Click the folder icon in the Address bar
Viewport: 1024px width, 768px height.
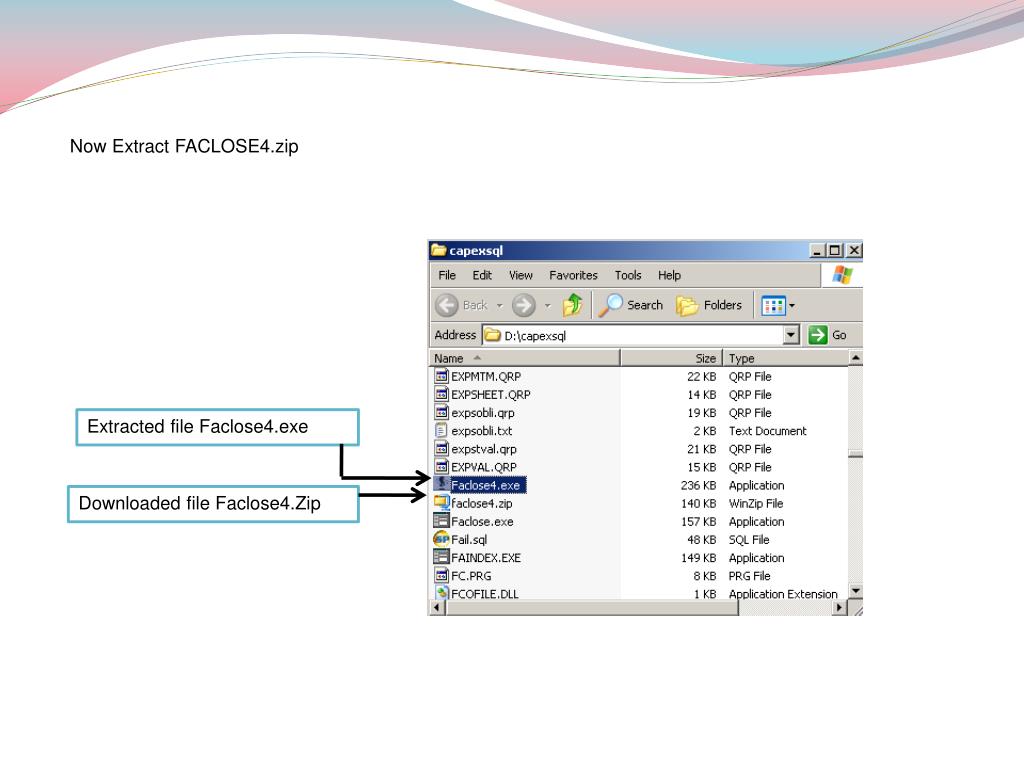pos(492,335)
